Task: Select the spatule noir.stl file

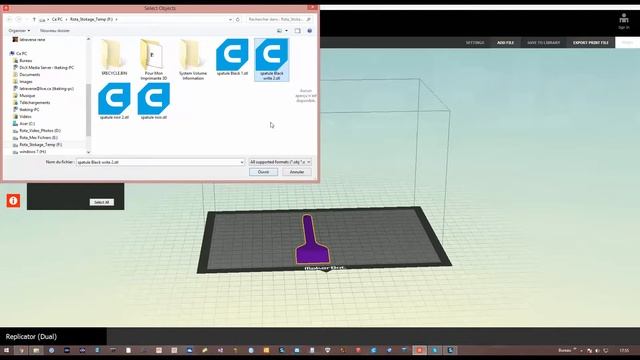Action: tap(154, 101)
